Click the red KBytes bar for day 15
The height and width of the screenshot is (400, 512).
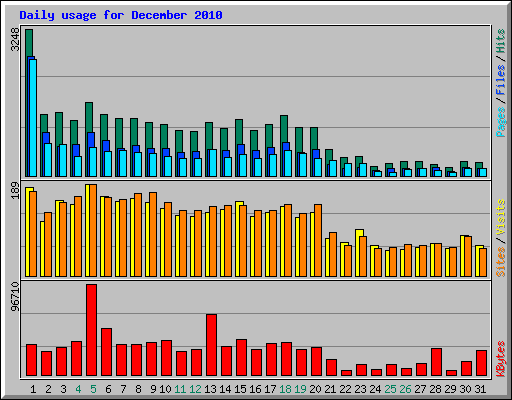[x=241, y=357]
